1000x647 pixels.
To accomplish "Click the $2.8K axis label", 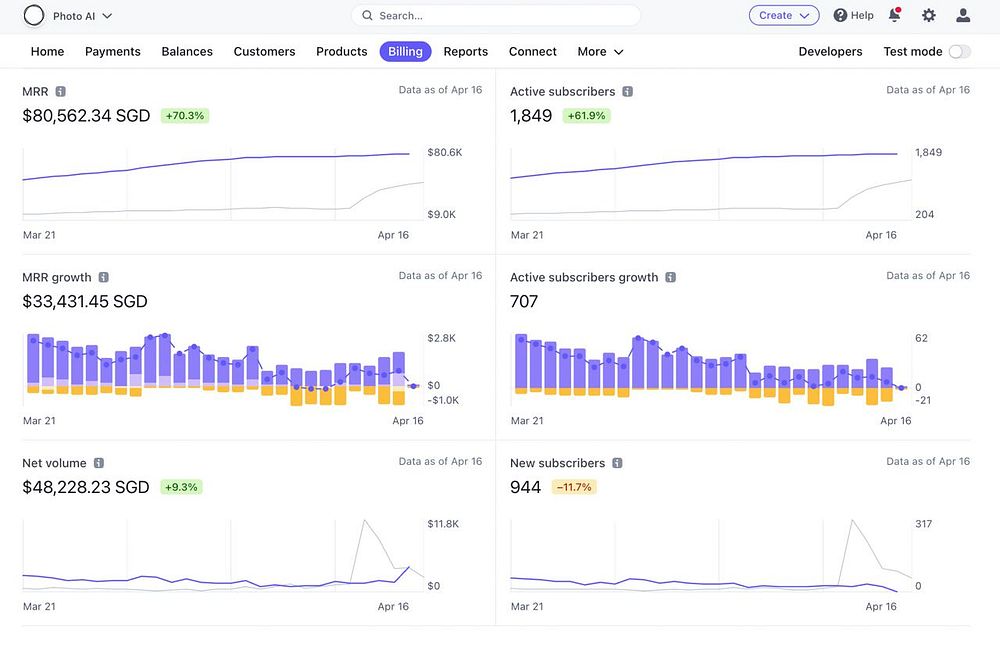I will coord(441,338).
